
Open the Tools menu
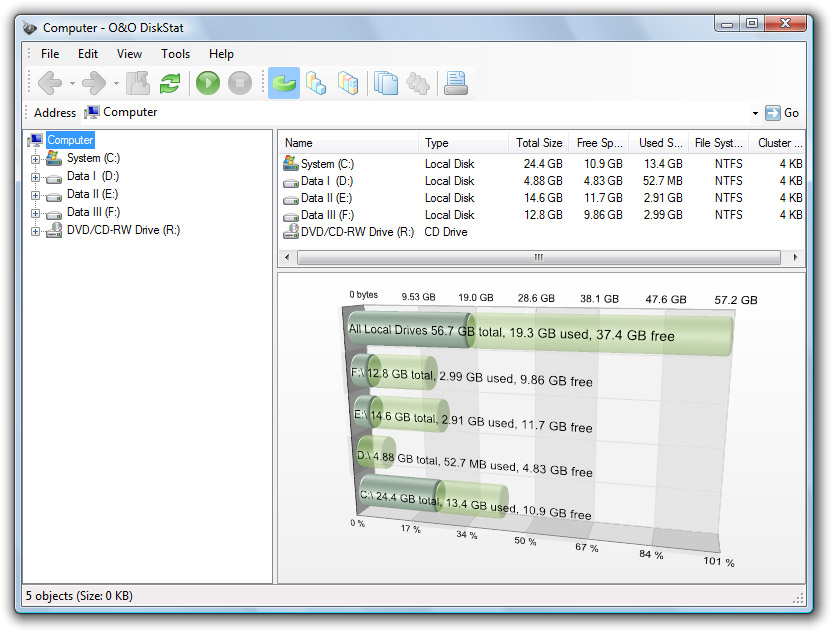point(175,54)
